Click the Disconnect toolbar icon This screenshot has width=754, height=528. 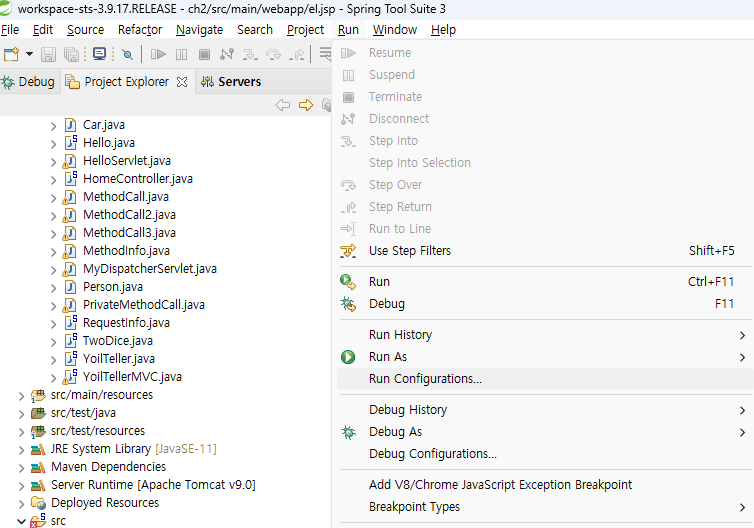tap(227, 54)
